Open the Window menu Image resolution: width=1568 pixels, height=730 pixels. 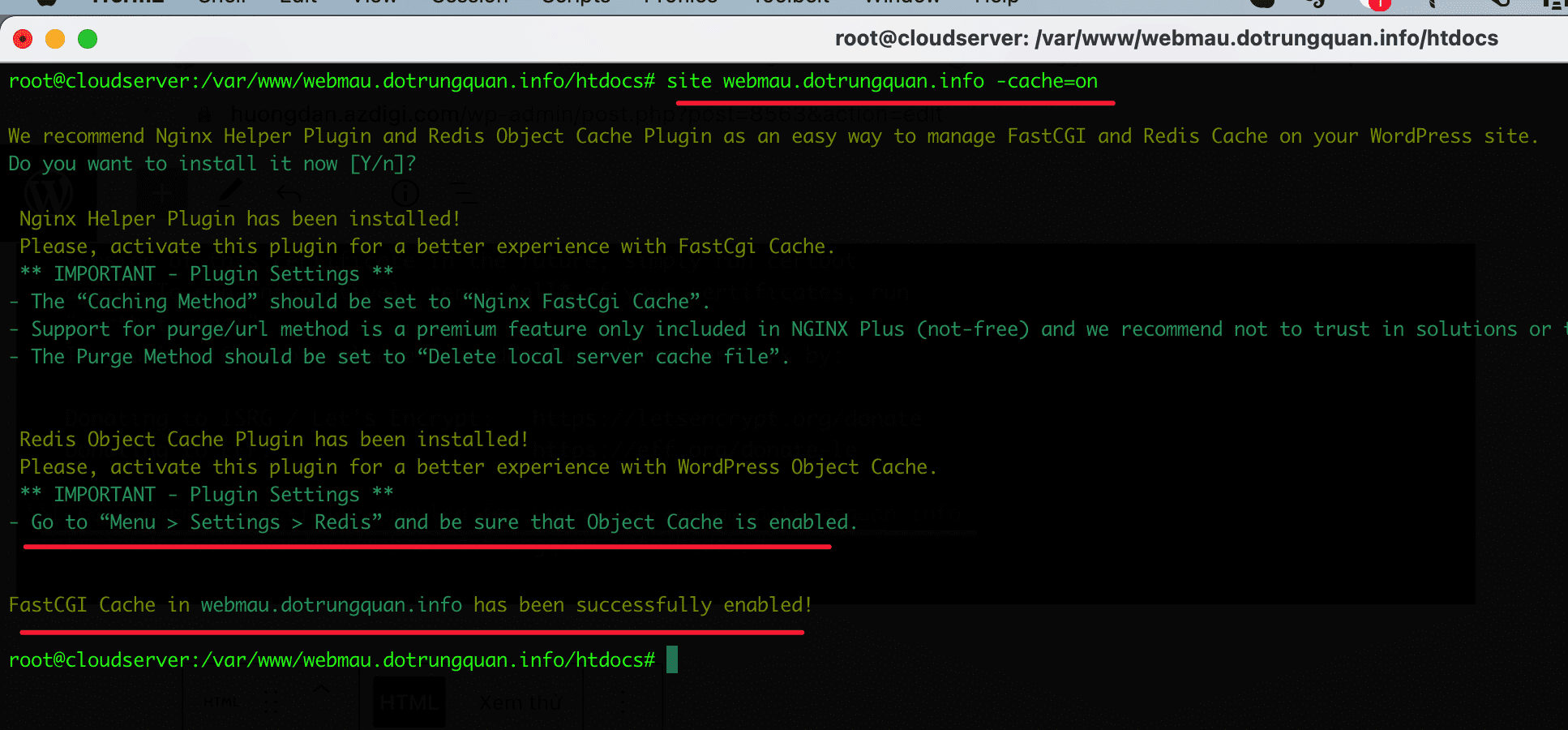[902, 2]
